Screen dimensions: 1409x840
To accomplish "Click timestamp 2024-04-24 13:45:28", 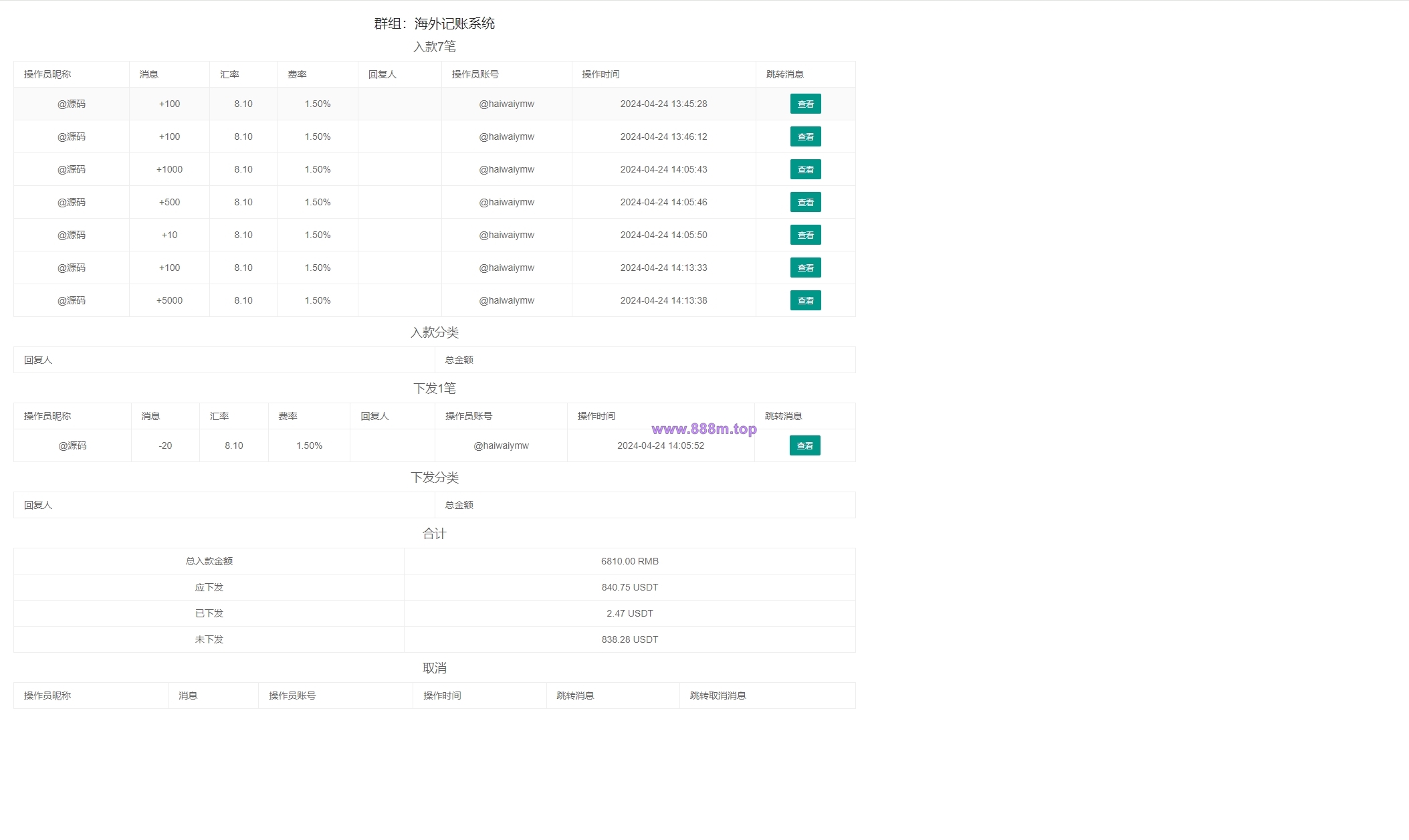I will tap(663, 104).
